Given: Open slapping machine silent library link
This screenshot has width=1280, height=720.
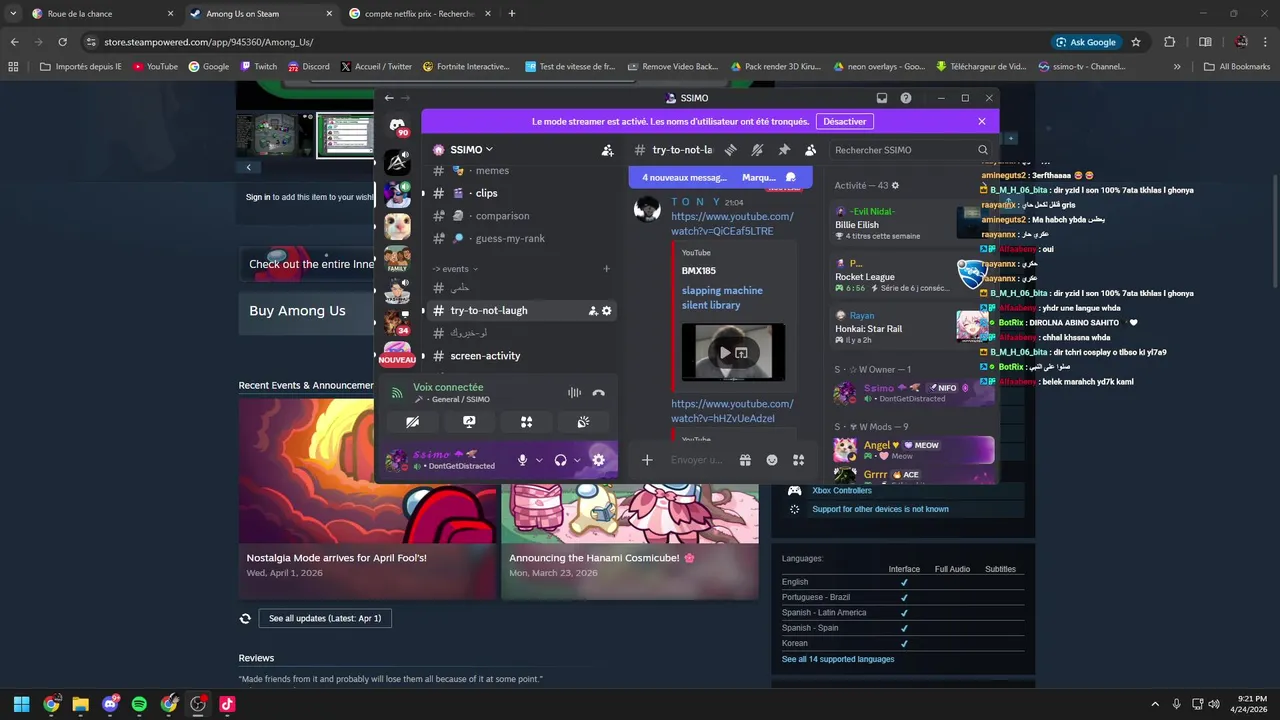Looking at the screenshot, I should tap(722, 298).
